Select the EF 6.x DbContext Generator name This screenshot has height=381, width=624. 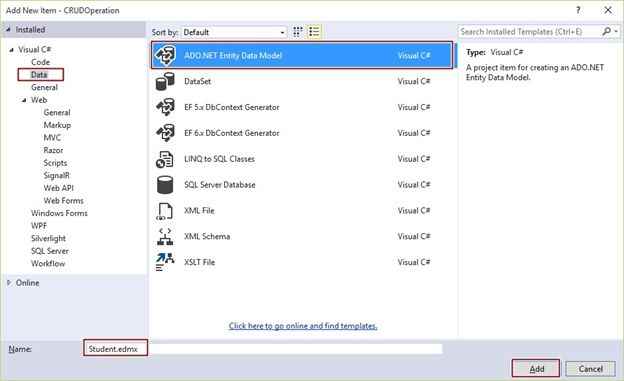232,133
